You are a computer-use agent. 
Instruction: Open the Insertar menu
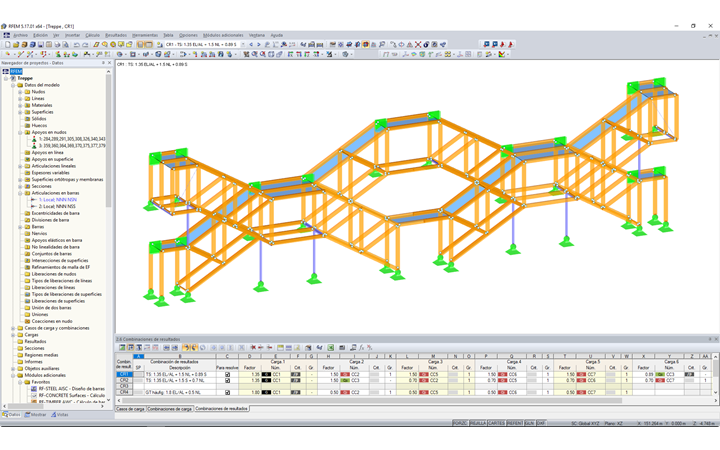coord(72,35)
